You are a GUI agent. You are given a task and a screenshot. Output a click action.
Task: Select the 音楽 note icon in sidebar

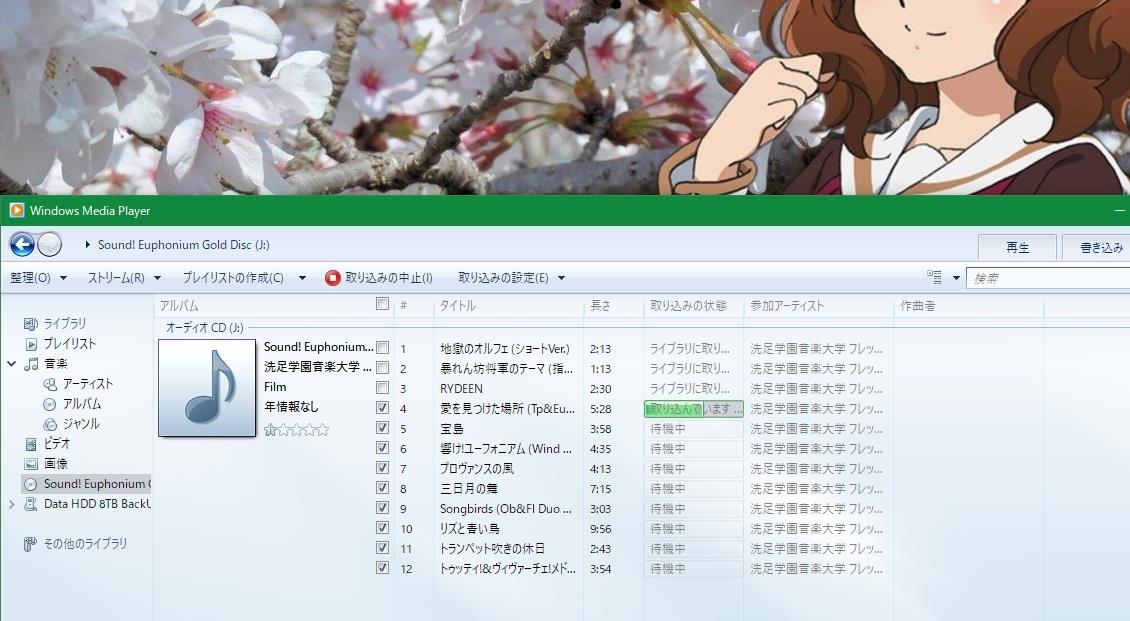click(31, 364)
